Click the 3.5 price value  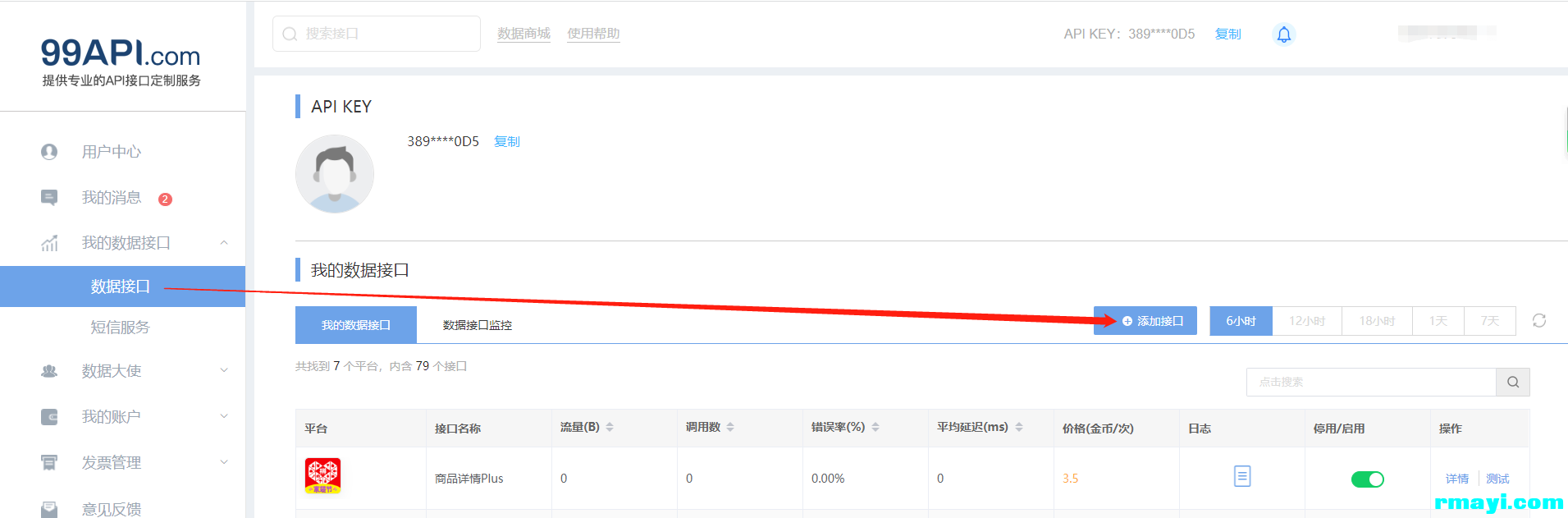point(1070,479)
